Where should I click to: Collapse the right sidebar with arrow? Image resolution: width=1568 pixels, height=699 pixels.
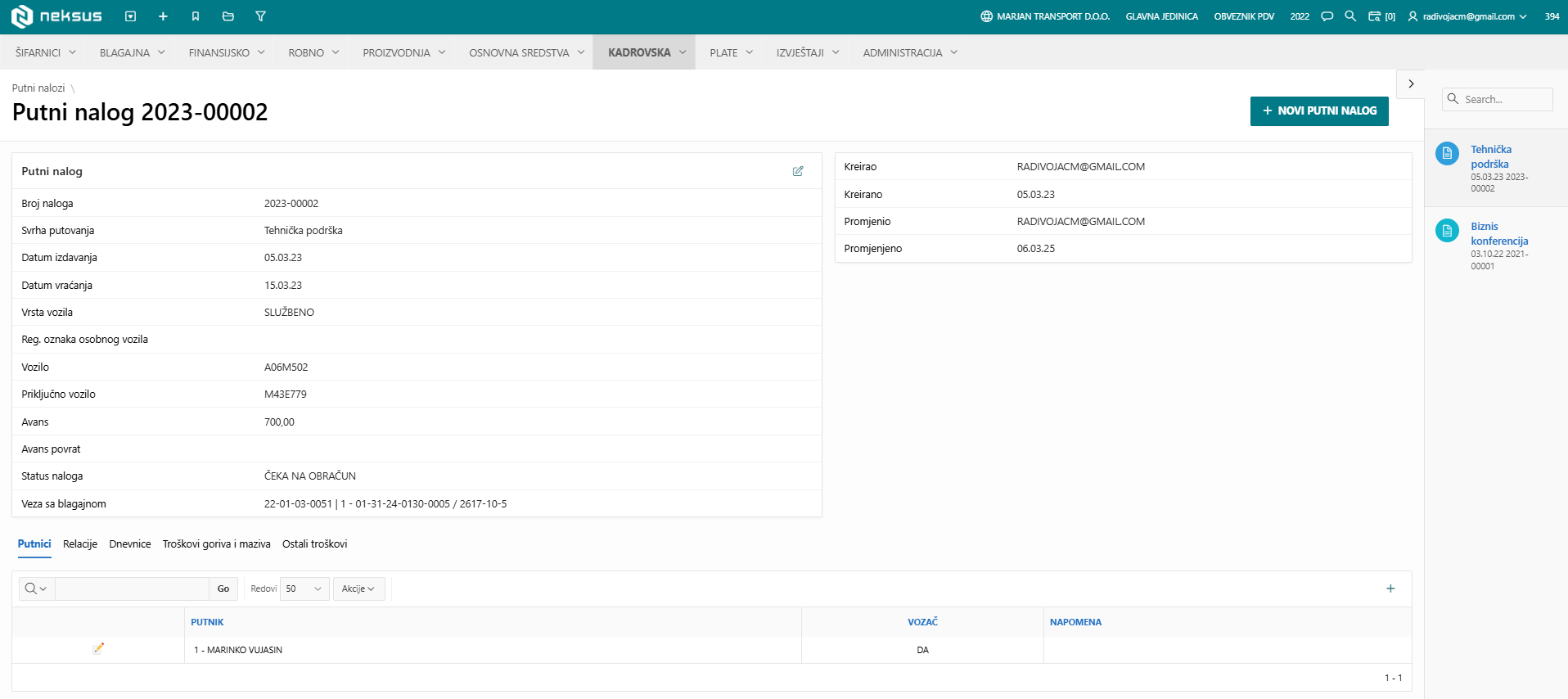(x=1411, y=83)
